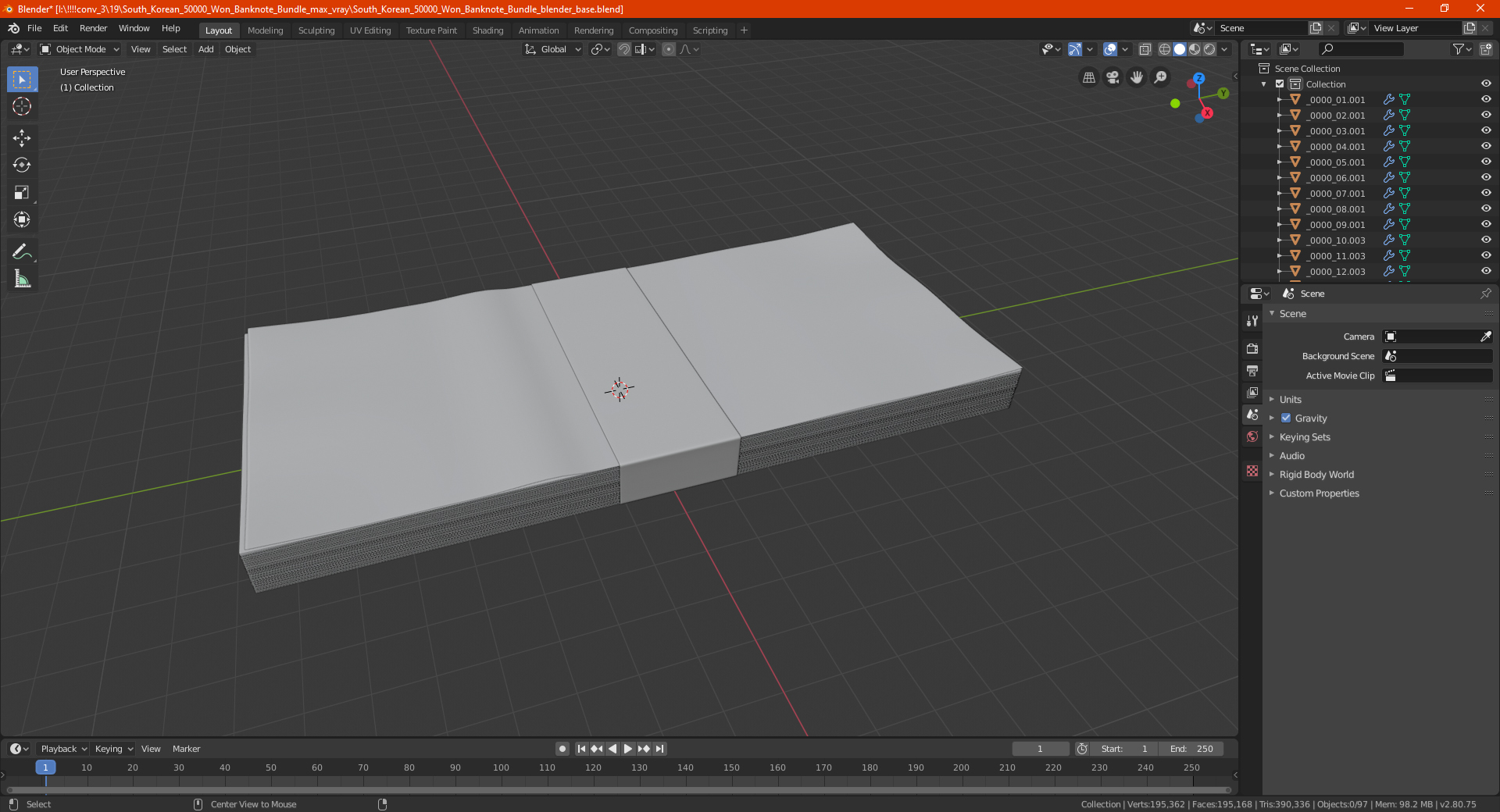Image resolution: width=1500 pixels, height=812 pixels.
Task: Select the Move tool
Action: [x=22, y=138]
